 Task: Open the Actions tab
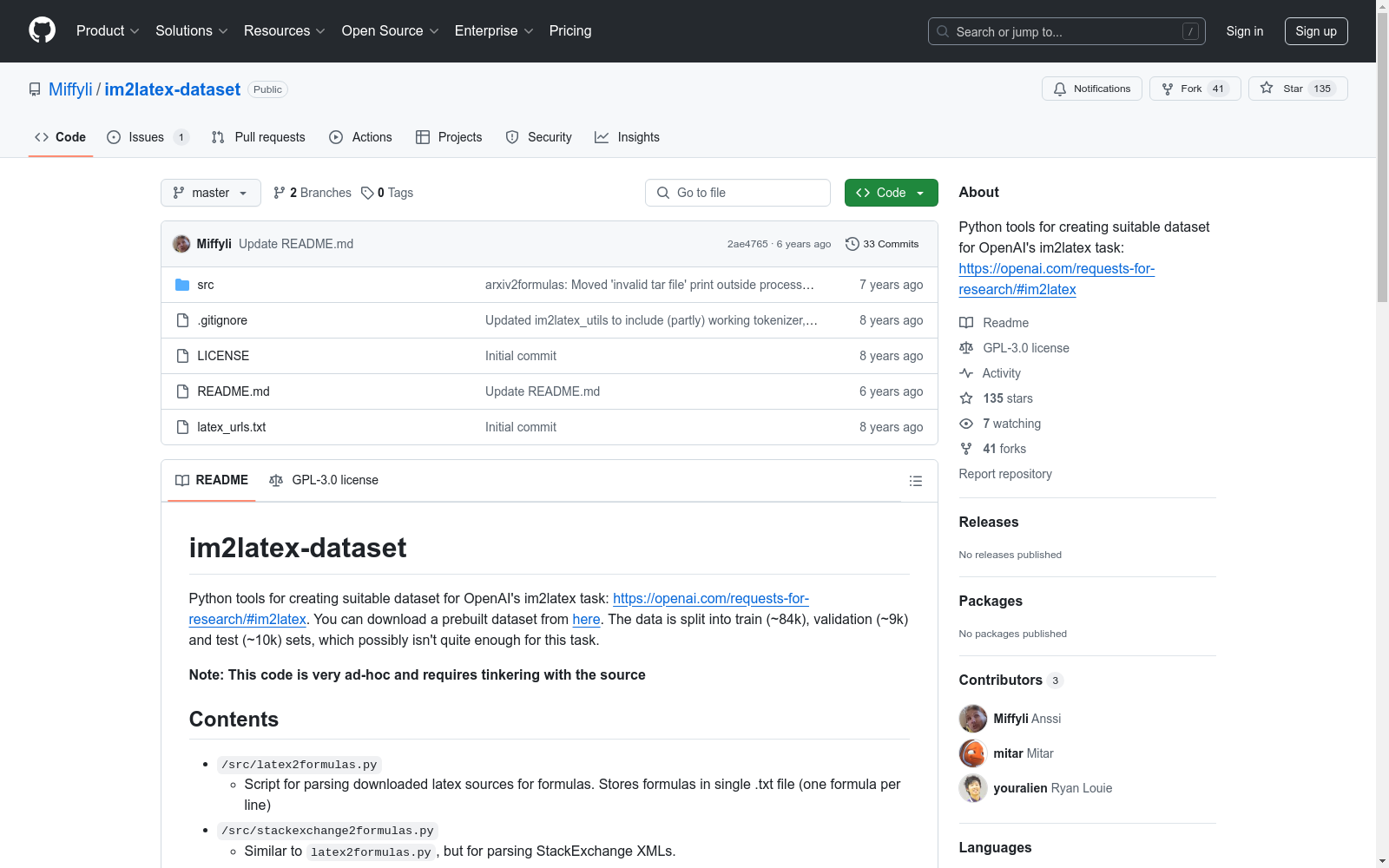click(361, 137)
